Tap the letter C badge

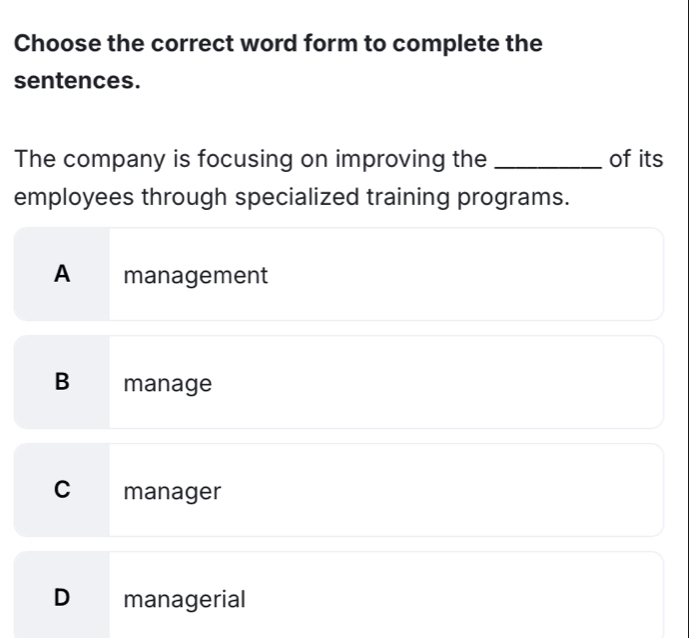(63, 491)
